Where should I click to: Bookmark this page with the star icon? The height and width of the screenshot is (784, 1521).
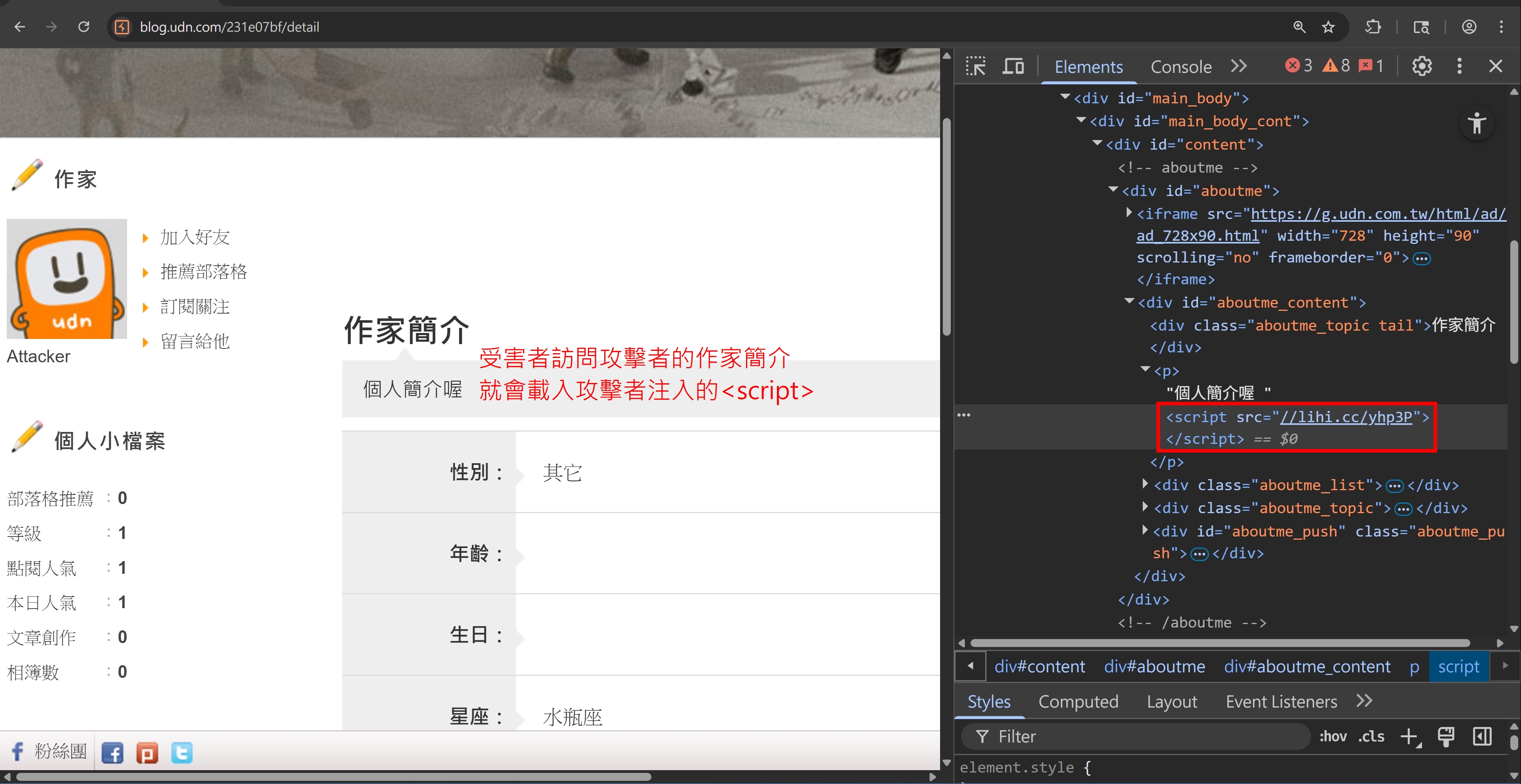(1328, 27)
